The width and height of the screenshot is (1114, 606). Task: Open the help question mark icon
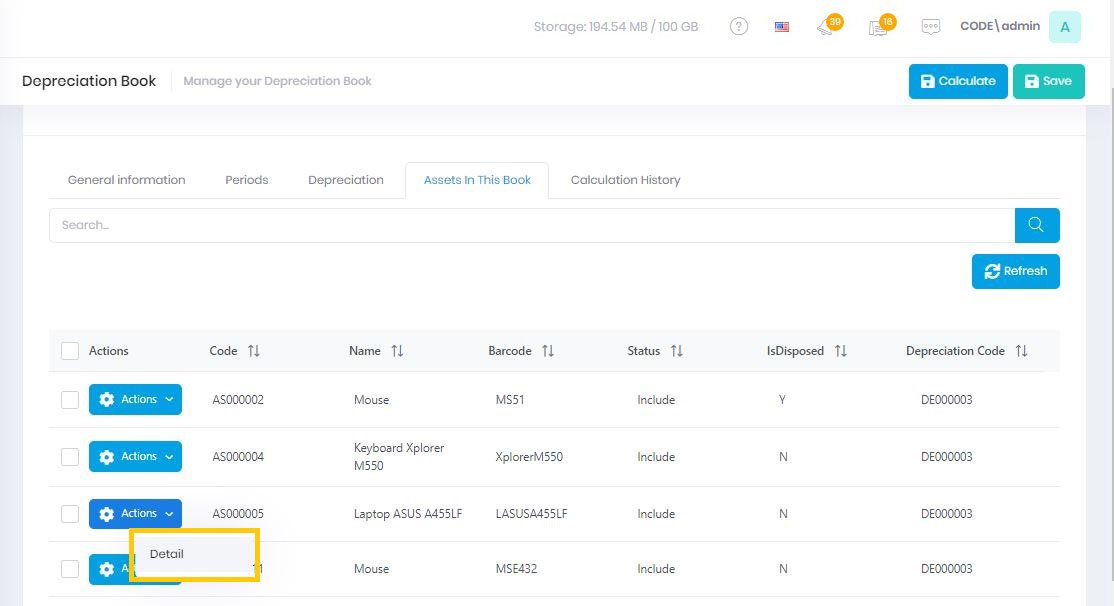pos(739,27)
